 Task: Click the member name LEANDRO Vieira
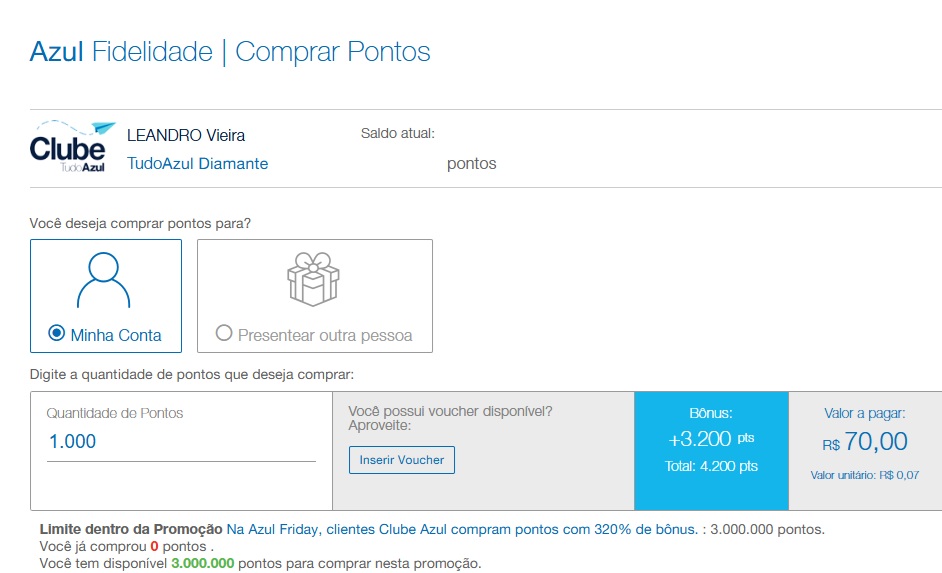point(186,135)
